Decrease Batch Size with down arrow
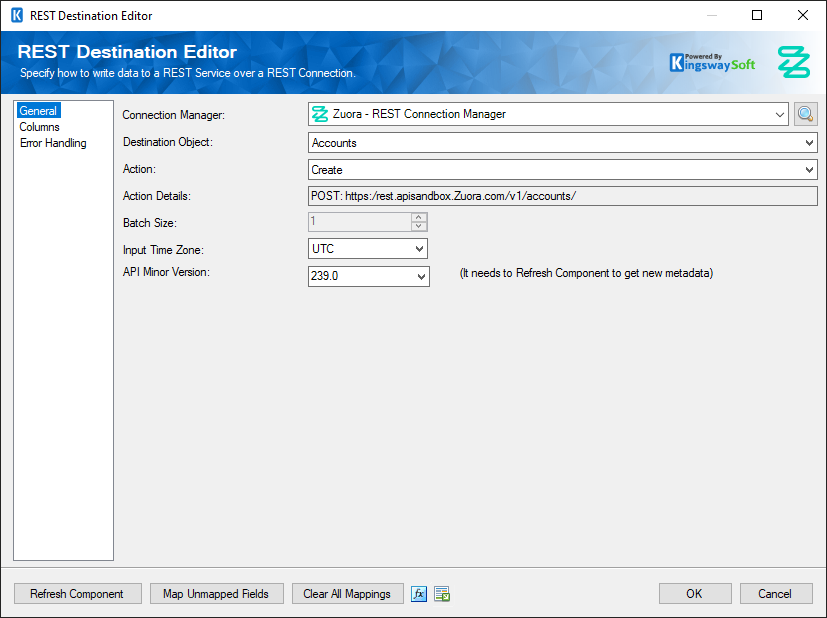This screenshot has width=827, height=618. click(419, 226)
